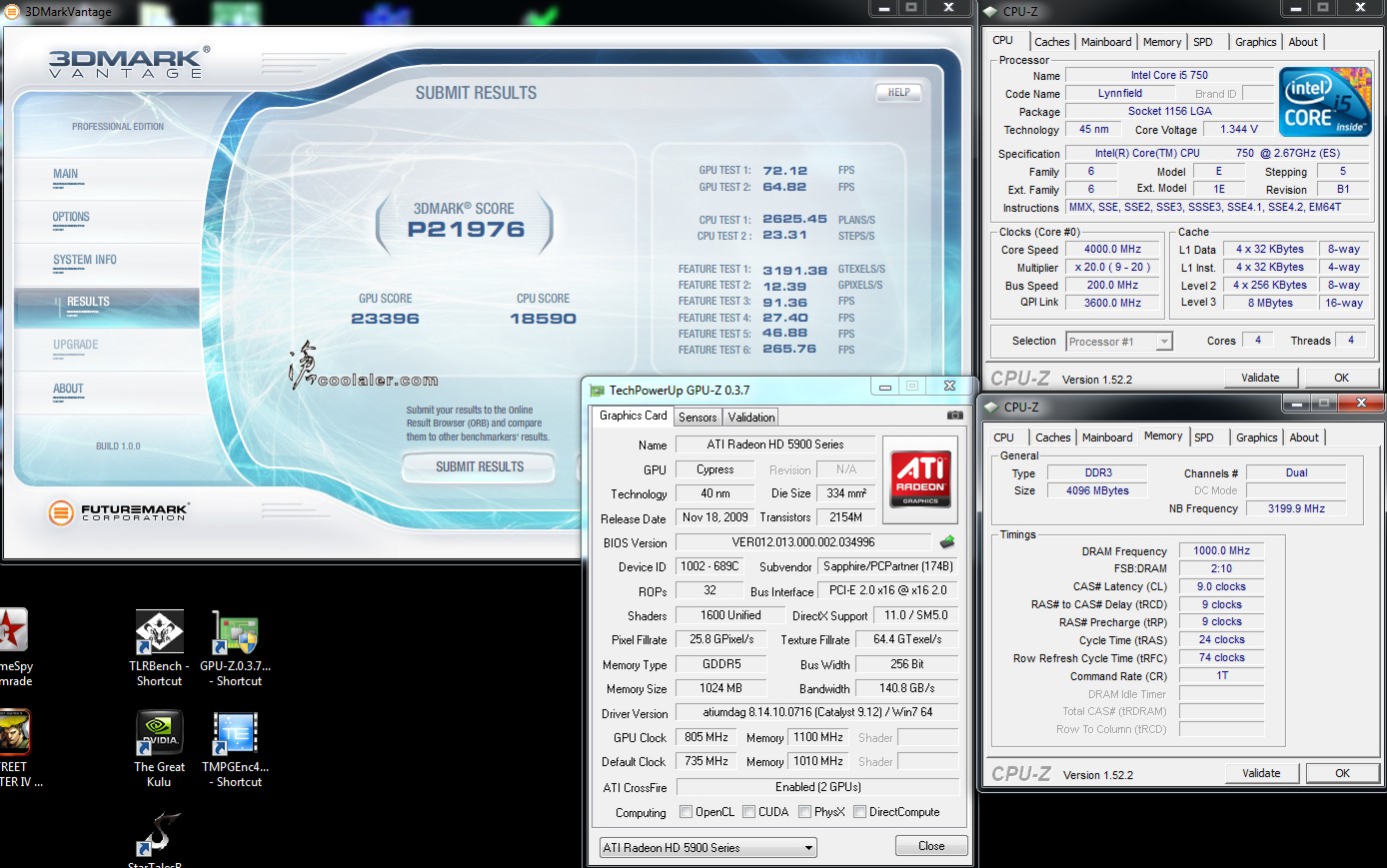Open OPTIONS in the 3DMark sidebar
Screen dimensions: 1387x868
[71, 217]
